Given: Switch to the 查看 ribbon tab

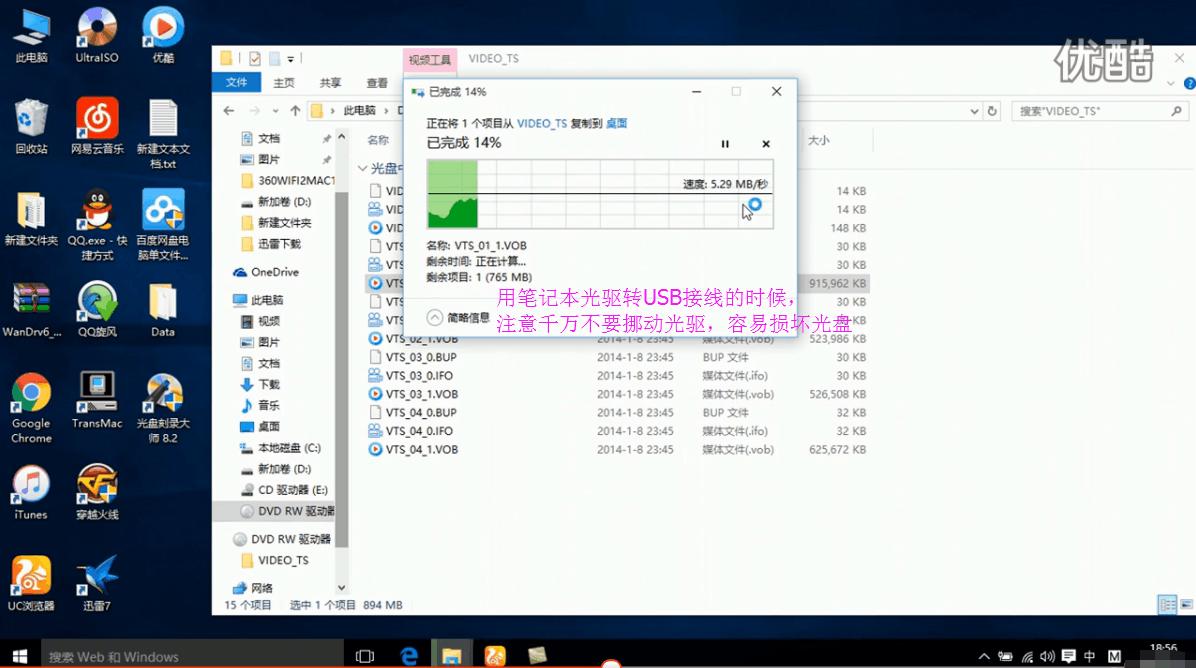Looking at the screenshot, I should coord(375,82).
